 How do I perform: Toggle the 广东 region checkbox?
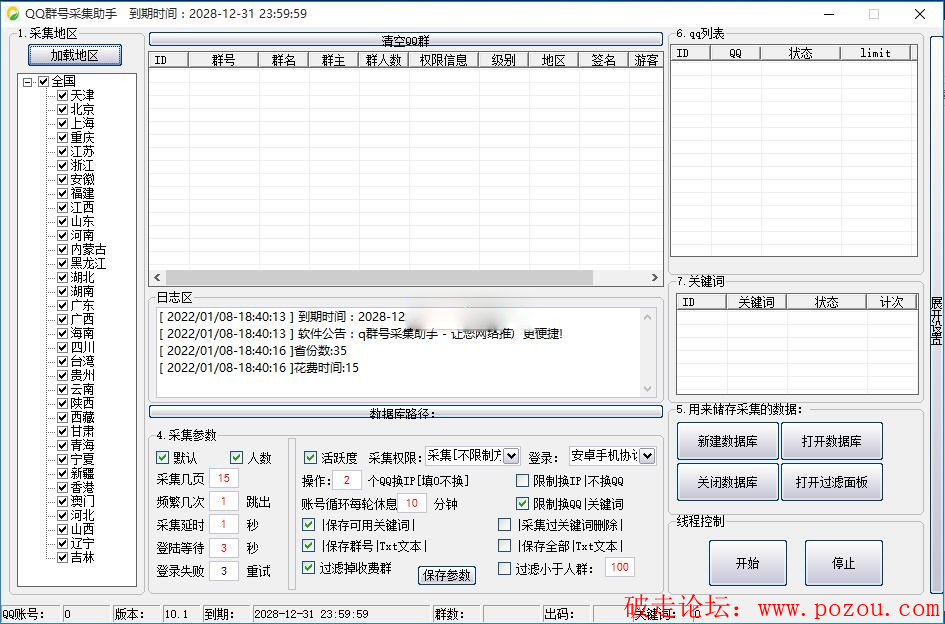pyautogui.click(x=62, y=305)
